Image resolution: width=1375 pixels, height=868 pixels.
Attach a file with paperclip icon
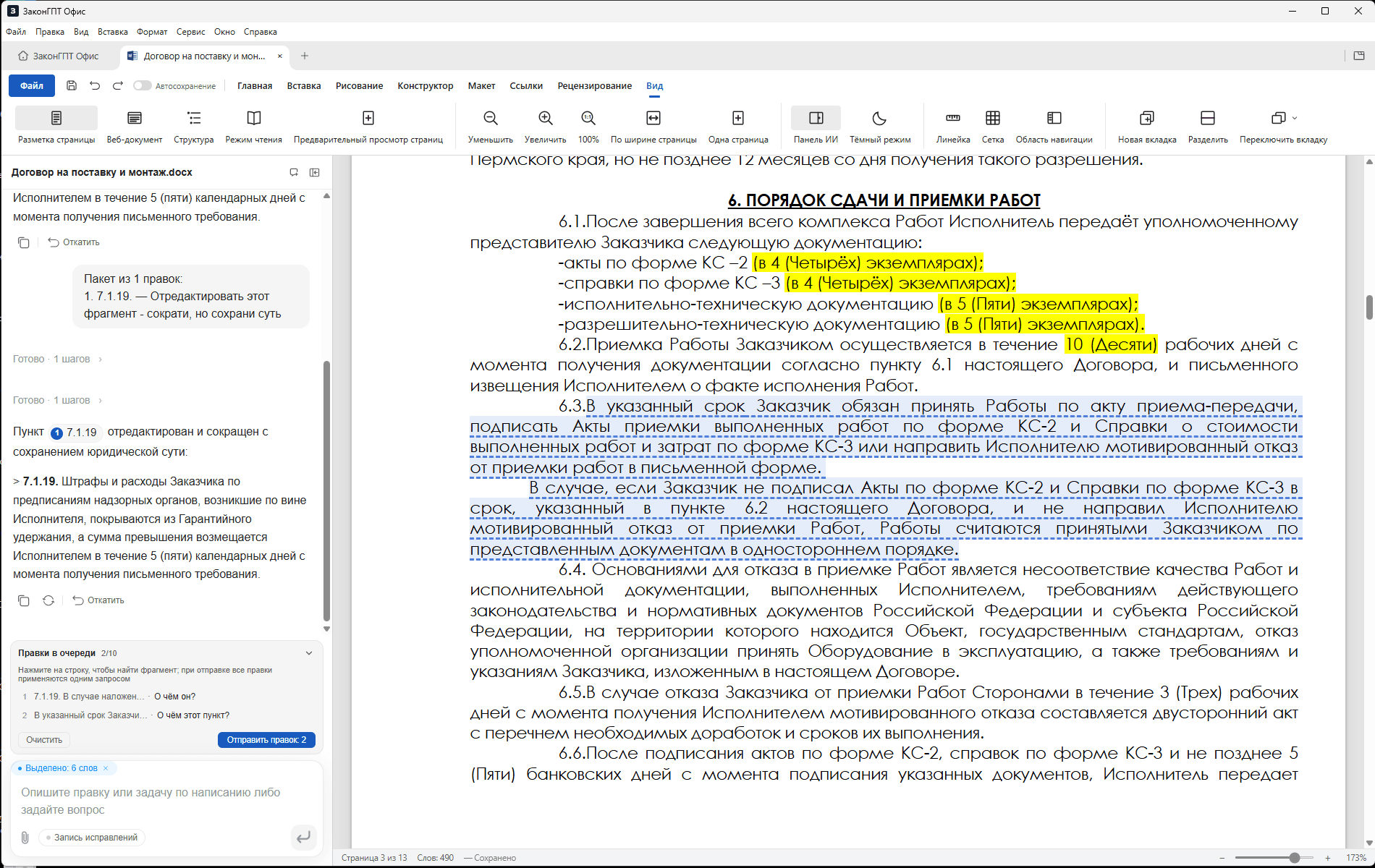pyautogui.click(x=25, y=838)
